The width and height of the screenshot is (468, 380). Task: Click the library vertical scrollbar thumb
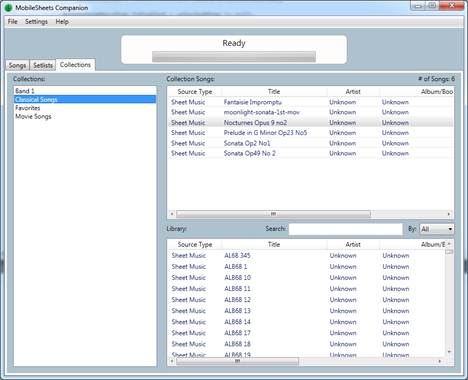click(x=449, y=252)
